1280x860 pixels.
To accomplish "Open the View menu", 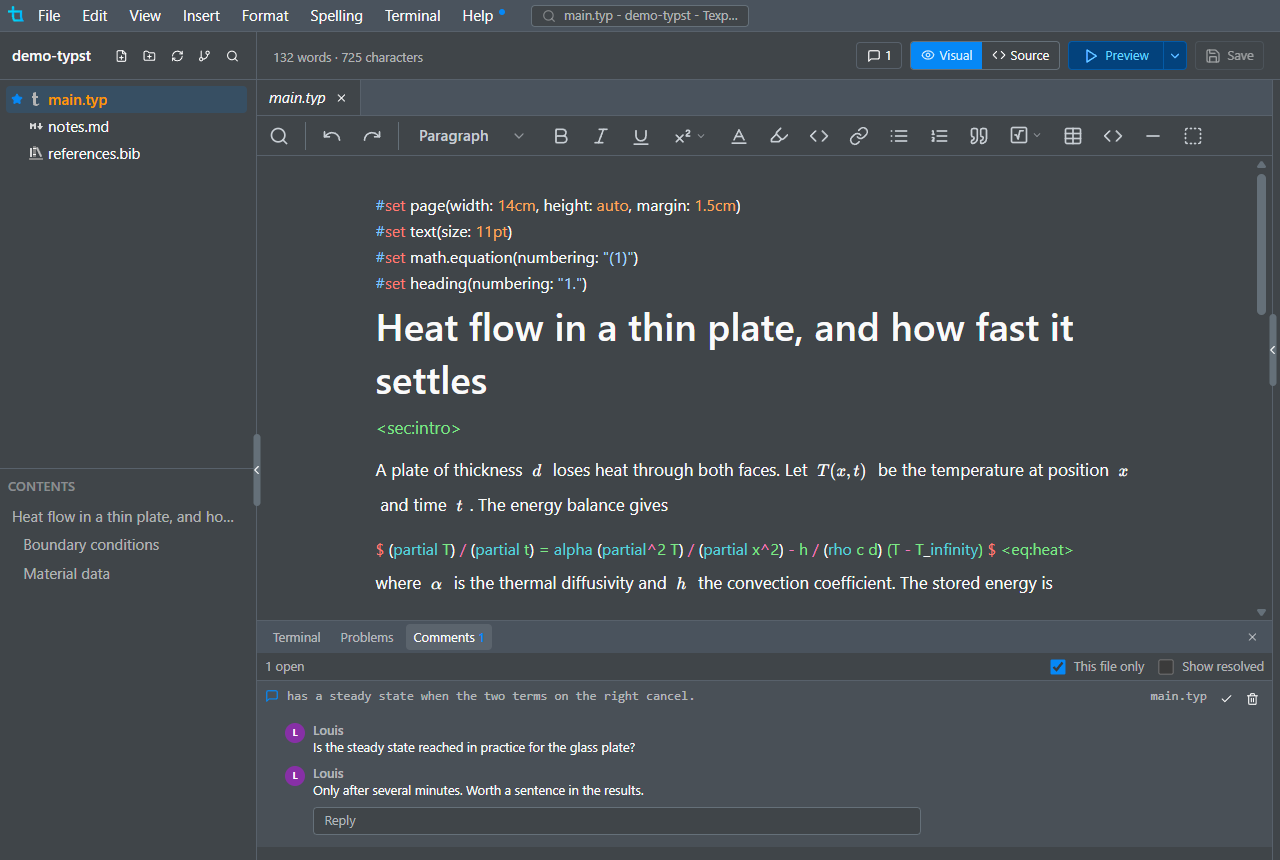I will 145,16.
